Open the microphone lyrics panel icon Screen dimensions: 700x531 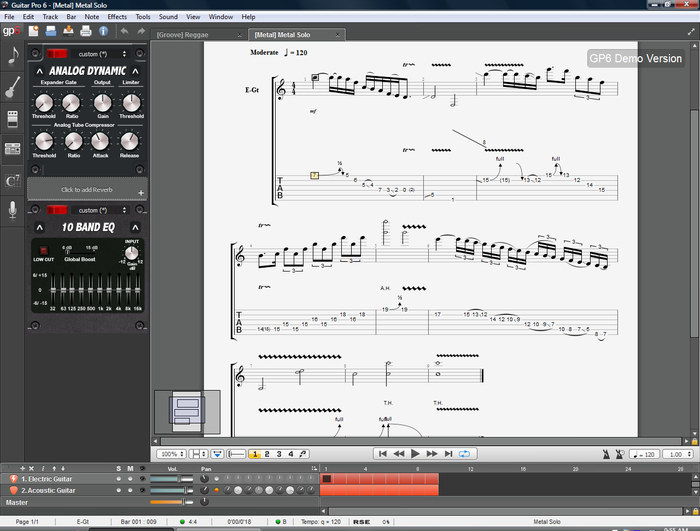pyautogui.click(x=12, y=210)
